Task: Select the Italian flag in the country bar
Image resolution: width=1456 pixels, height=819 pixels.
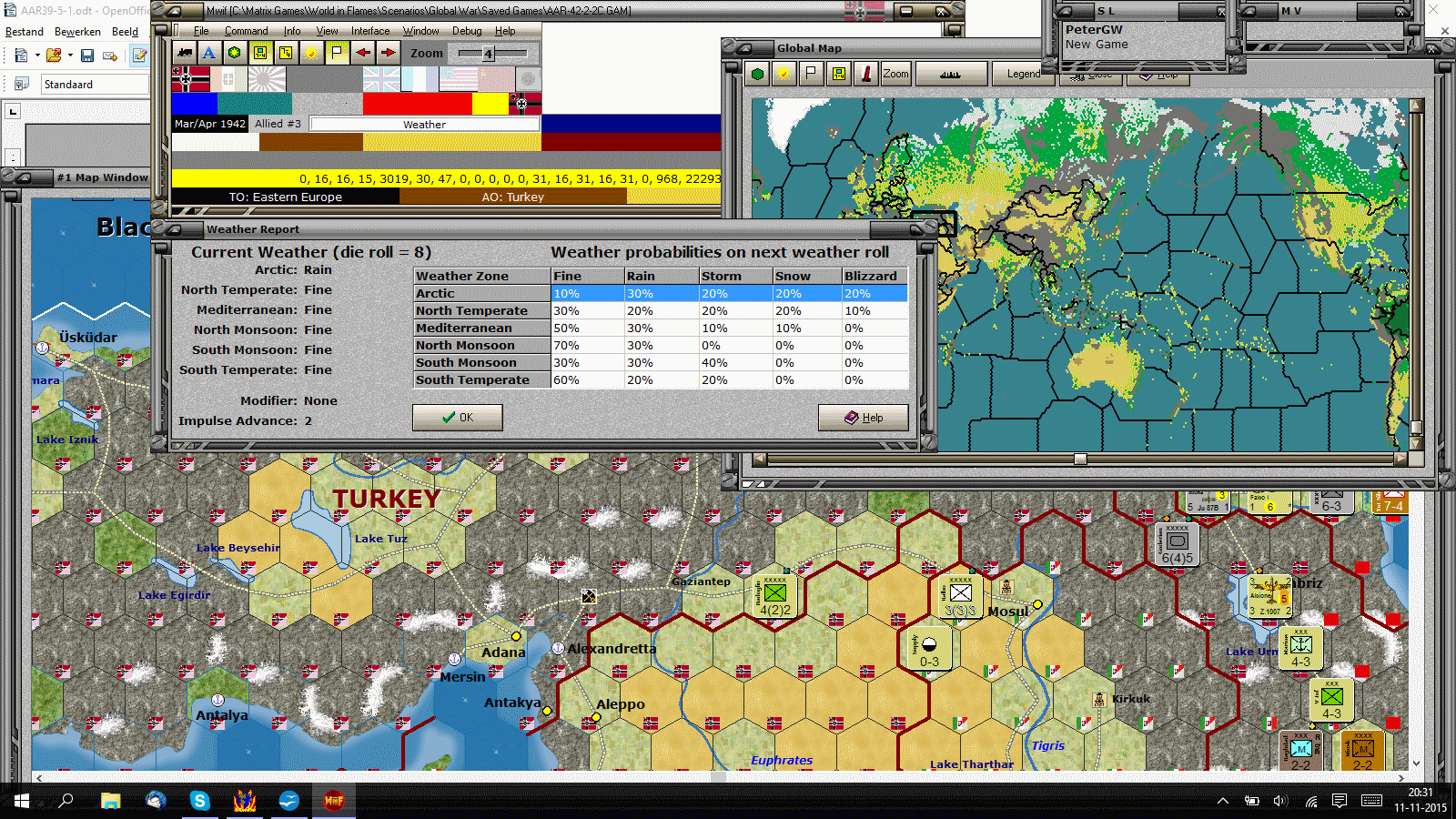Action: click(x=228, y=79)
